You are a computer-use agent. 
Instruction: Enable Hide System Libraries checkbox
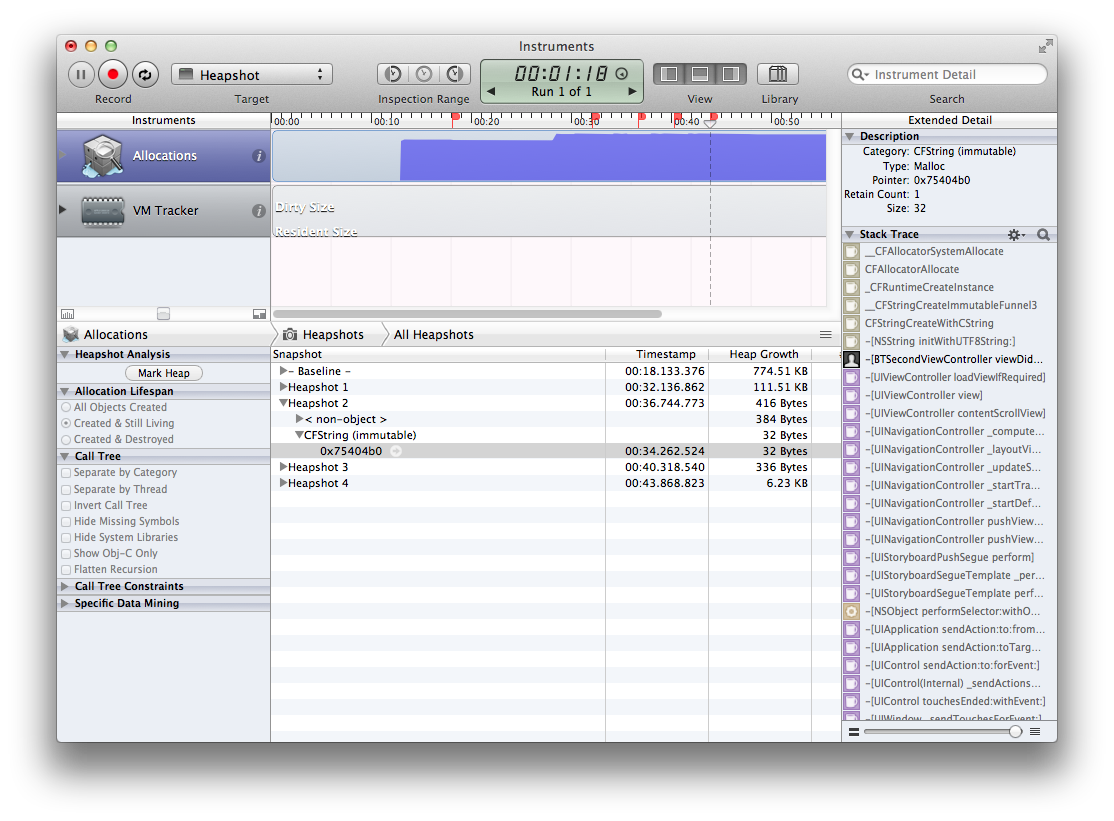pos(66,538)
